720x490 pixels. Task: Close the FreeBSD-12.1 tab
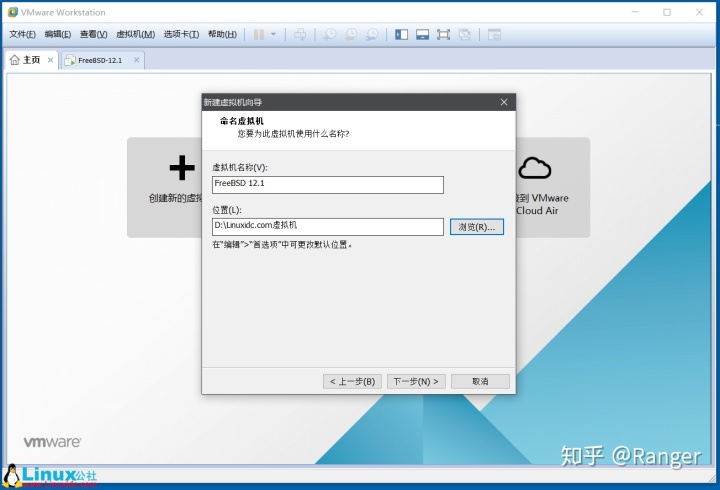136,60
